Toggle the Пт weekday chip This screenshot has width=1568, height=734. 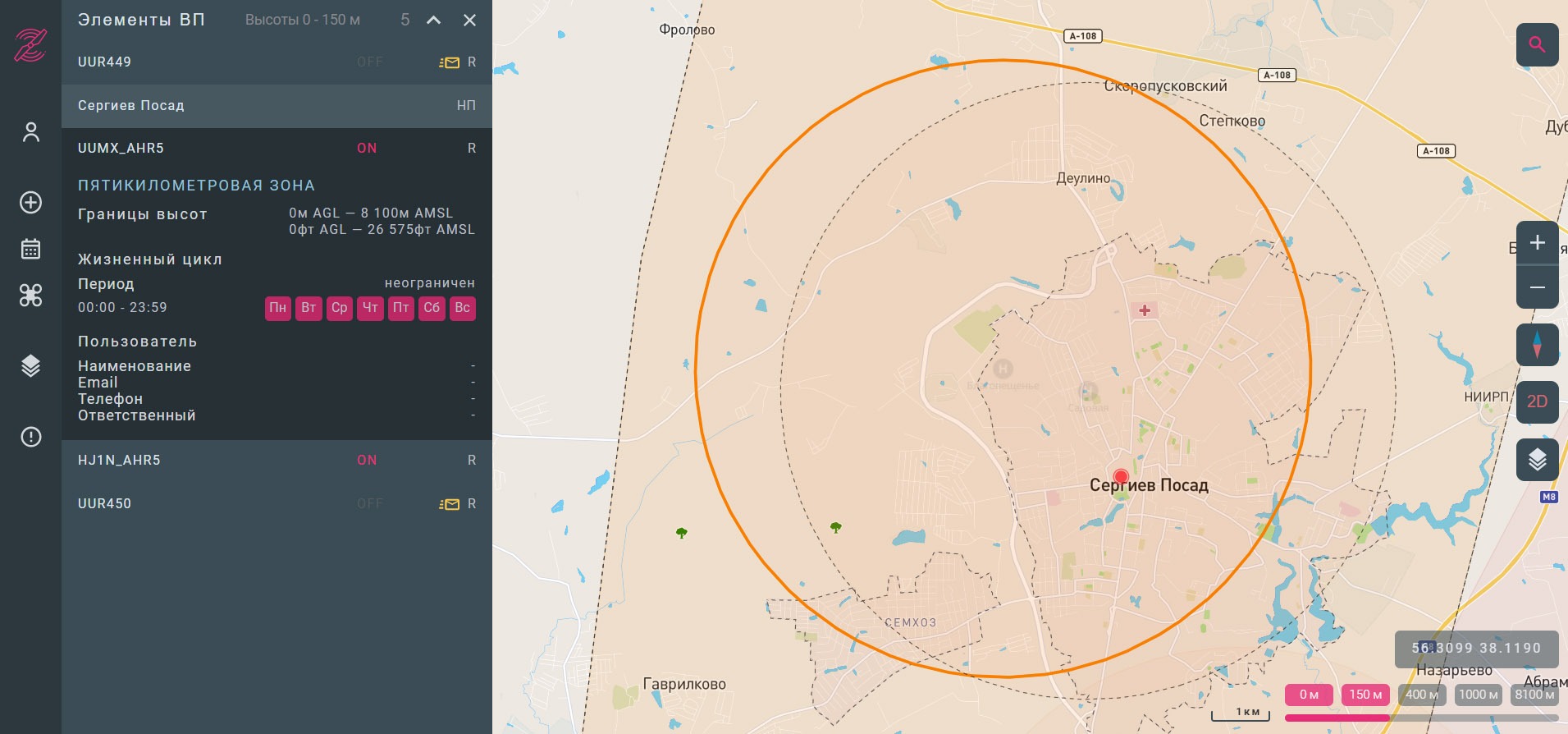click(x=400, y=308)
